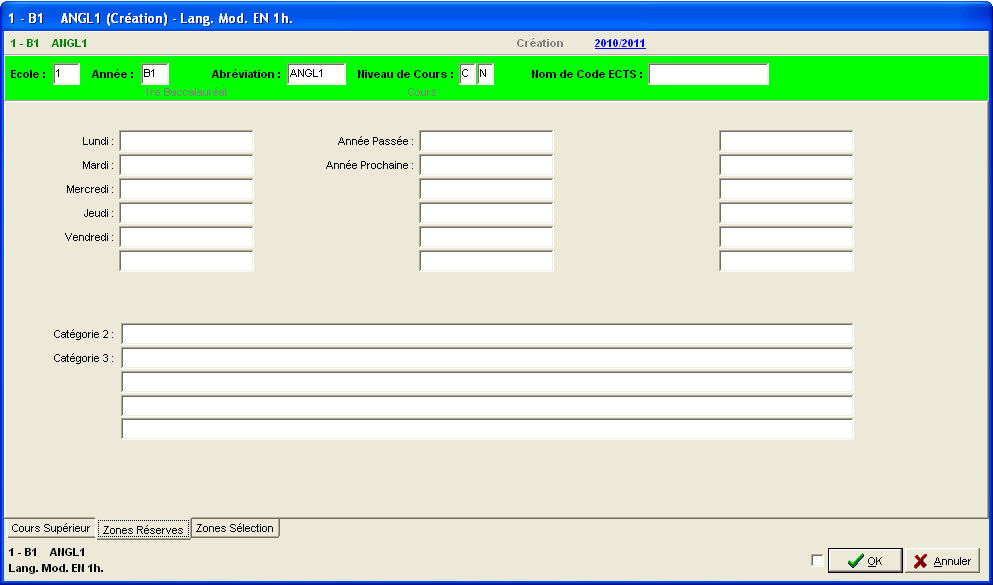This screenshot has width=993, height=585.
Task: Click the Lundi input field
Action: (x=186, y=141)
